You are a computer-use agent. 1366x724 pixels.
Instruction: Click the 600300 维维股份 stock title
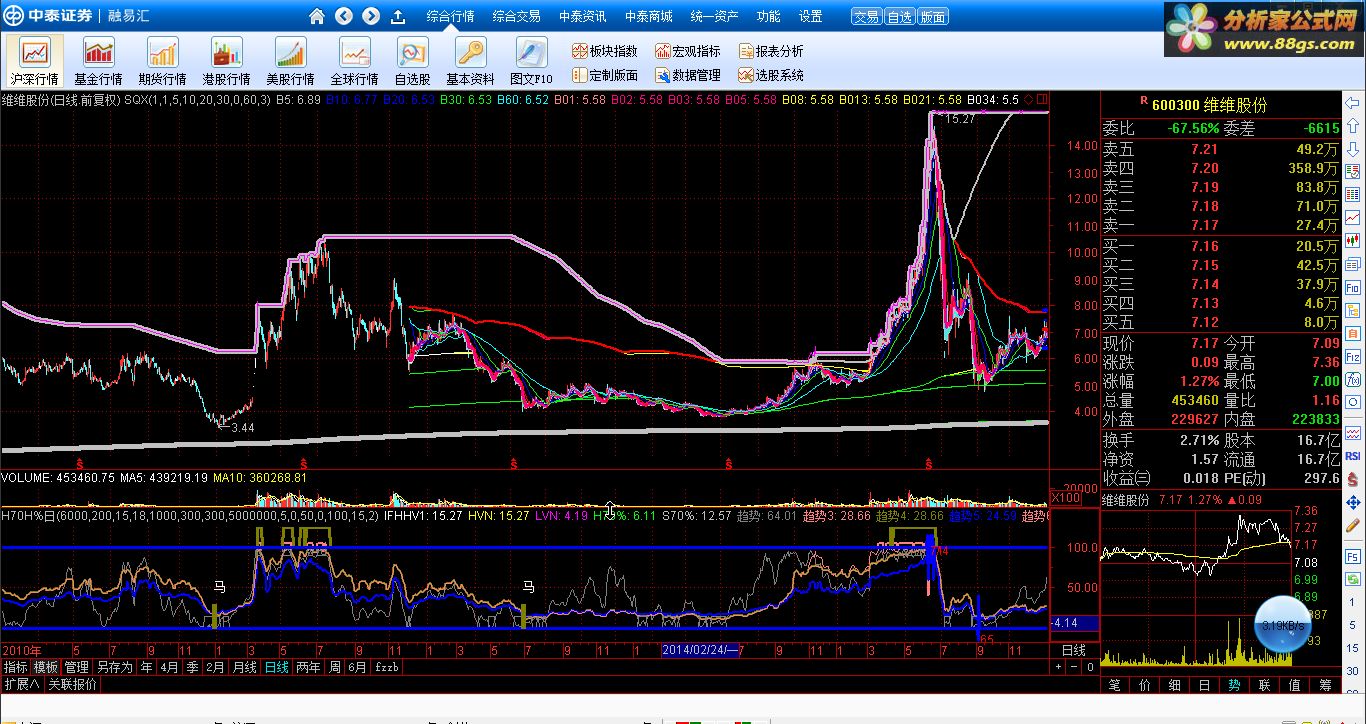(x=1209, y=104)
